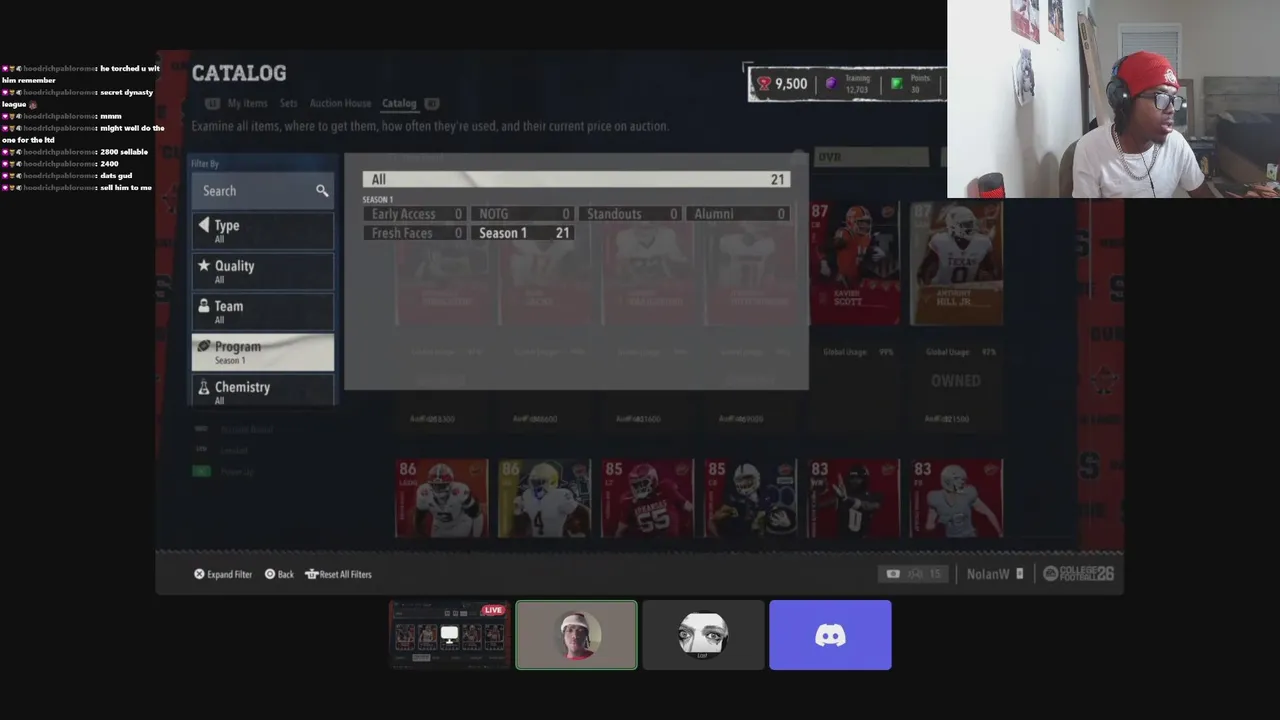Open the OVR sort dropdown
Viewport: 1280px width, 720px height.
coord(872,157)
